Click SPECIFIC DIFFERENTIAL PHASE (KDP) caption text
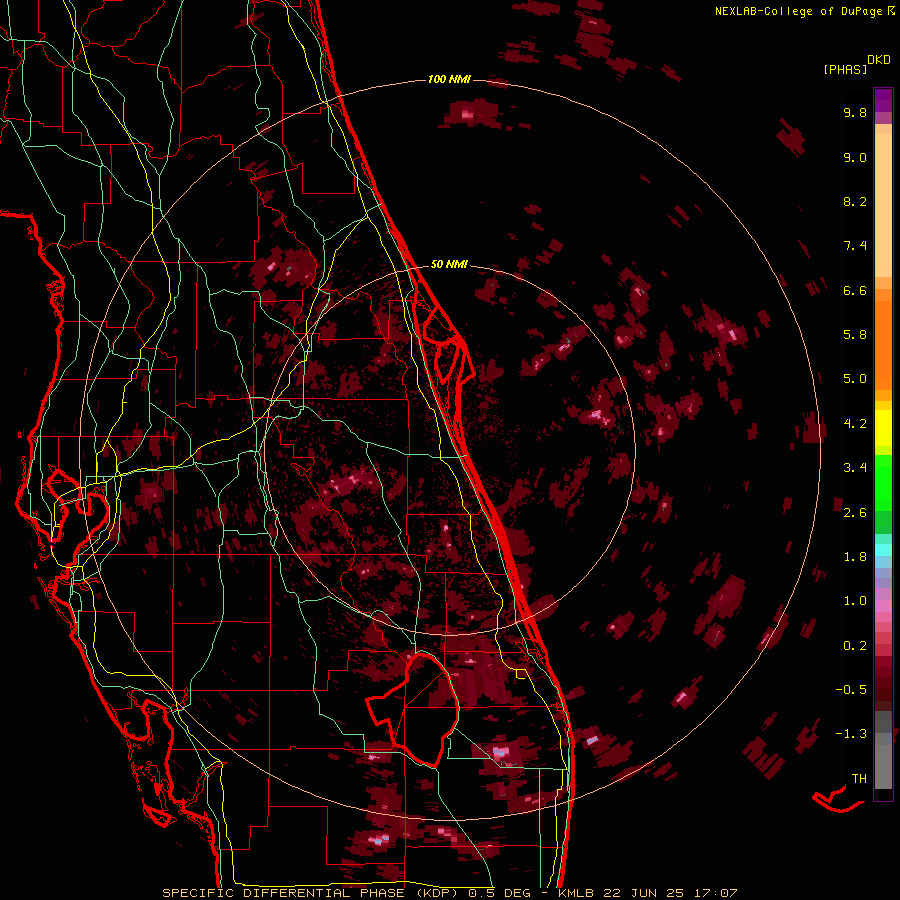The height and width of the screenshot is (900, 900). 311,893
